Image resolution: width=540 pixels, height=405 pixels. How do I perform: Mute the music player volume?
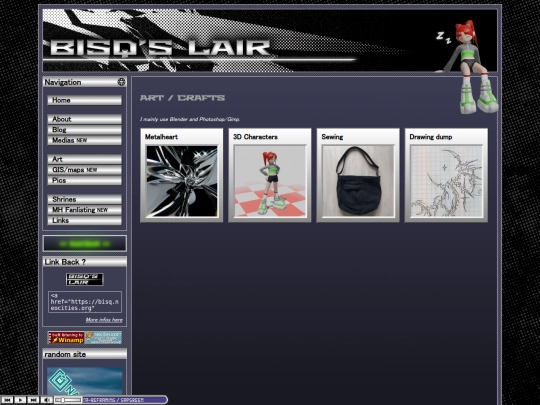[46, 400]
